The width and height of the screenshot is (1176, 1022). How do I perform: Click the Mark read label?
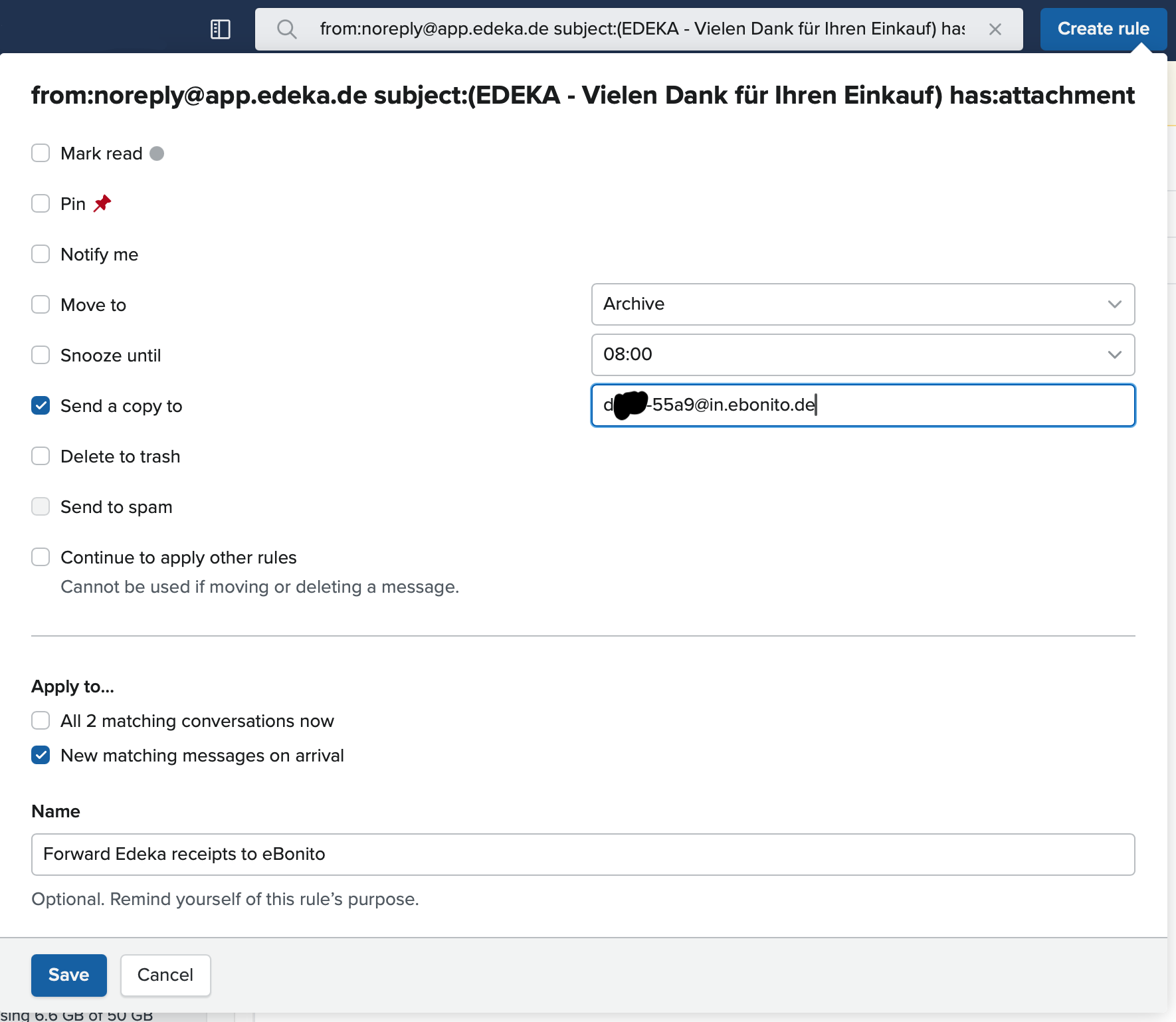(x=102, y=153)
